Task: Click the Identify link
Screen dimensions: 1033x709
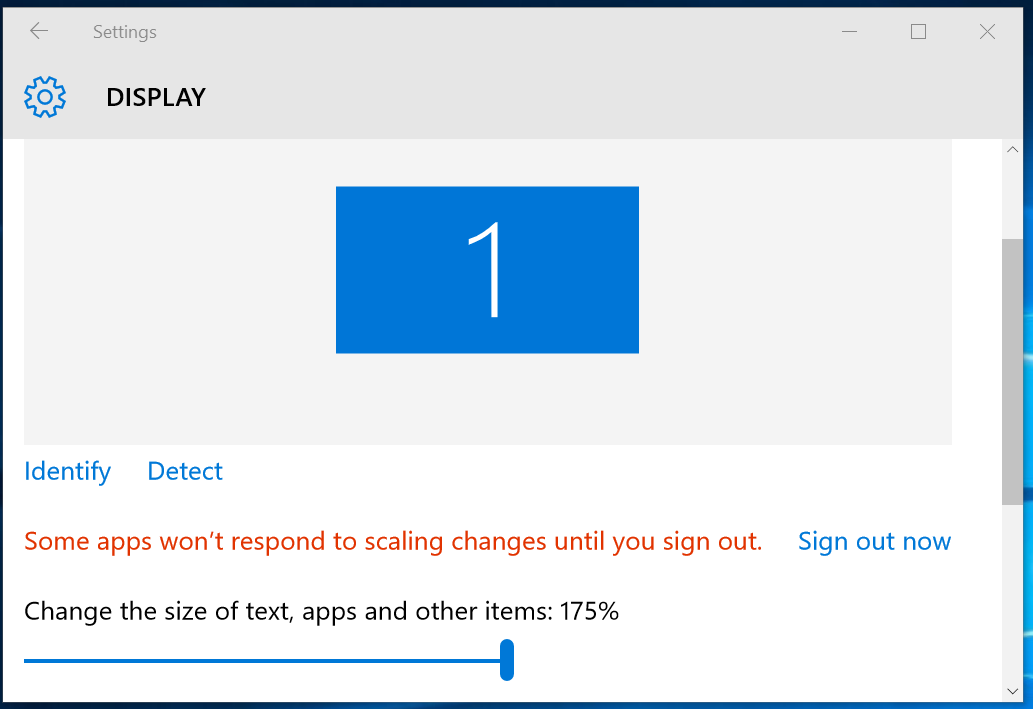Action: click(x=67, y=471)
